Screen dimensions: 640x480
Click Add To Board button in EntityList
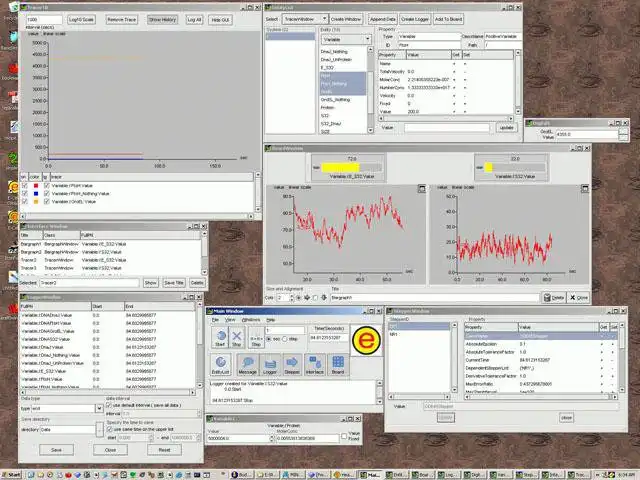448,19
